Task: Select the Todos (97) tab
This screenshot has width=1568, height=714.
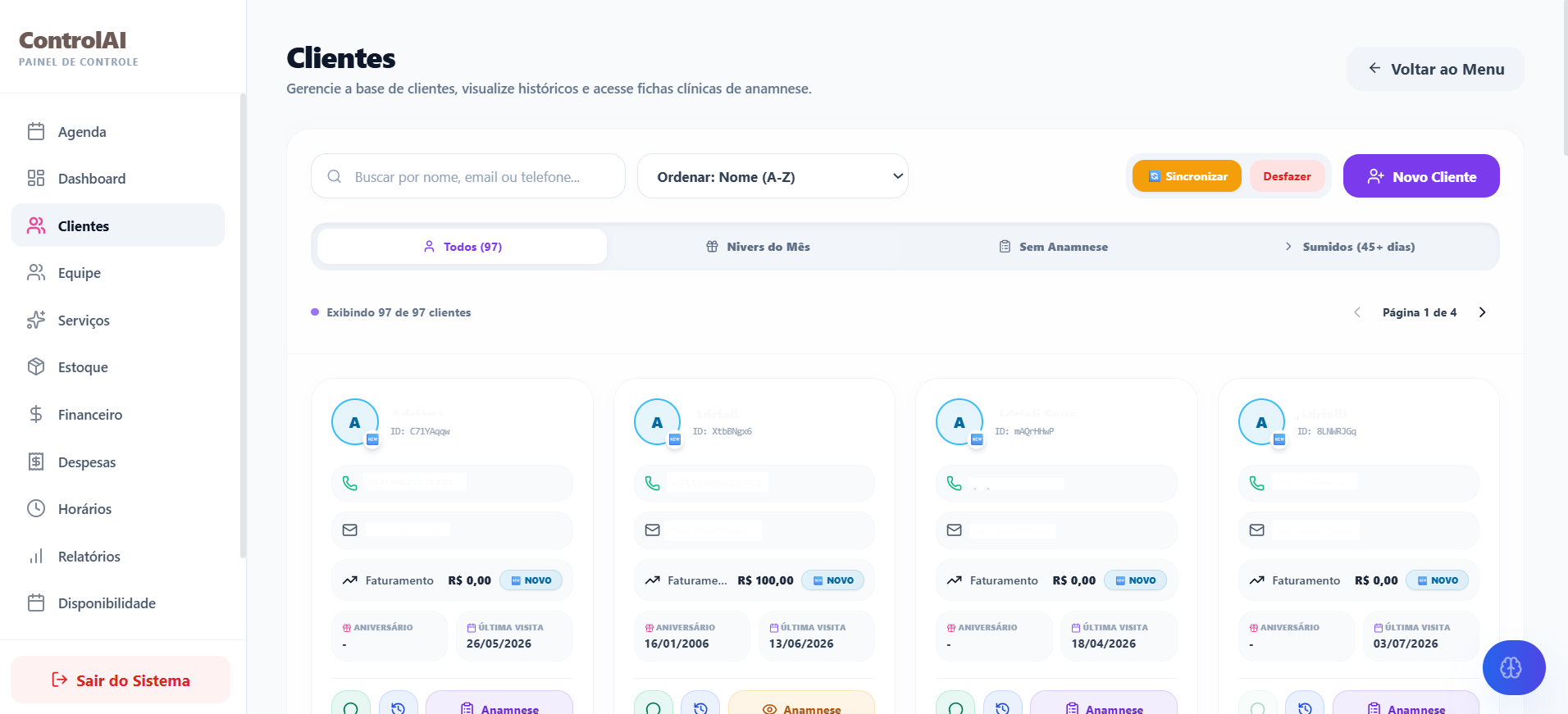Action: [462, 246]
